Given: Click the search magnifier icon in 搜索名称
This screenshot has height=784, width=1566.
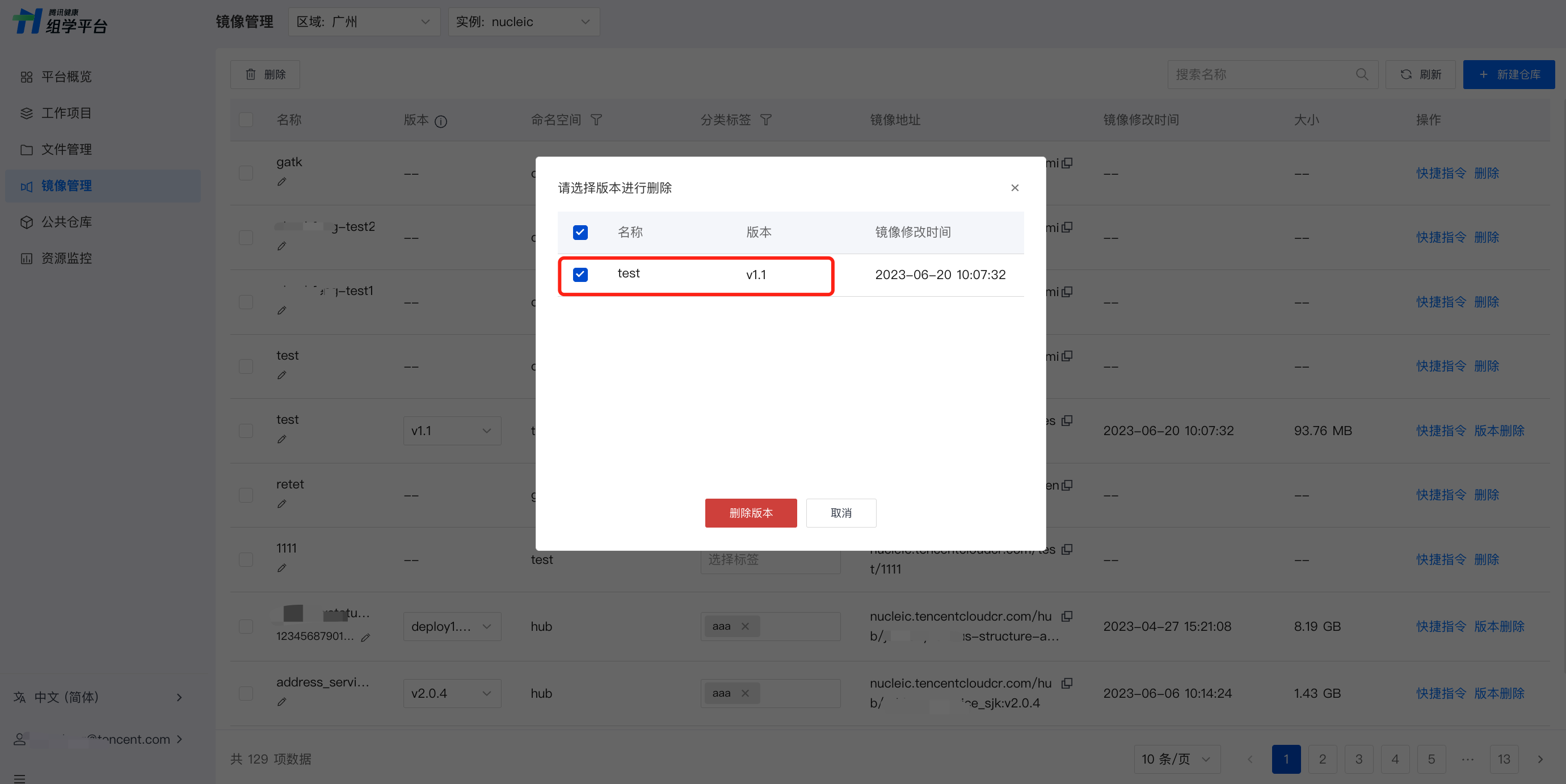Looking at the screenshot, I should point(1362,74).
